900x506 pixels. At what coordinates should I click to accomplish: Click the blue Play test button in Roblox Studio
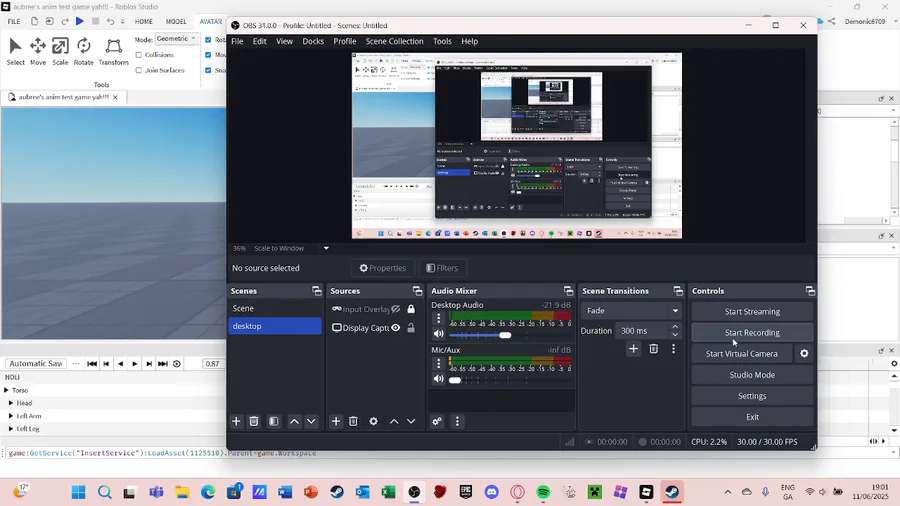(80, 21)
